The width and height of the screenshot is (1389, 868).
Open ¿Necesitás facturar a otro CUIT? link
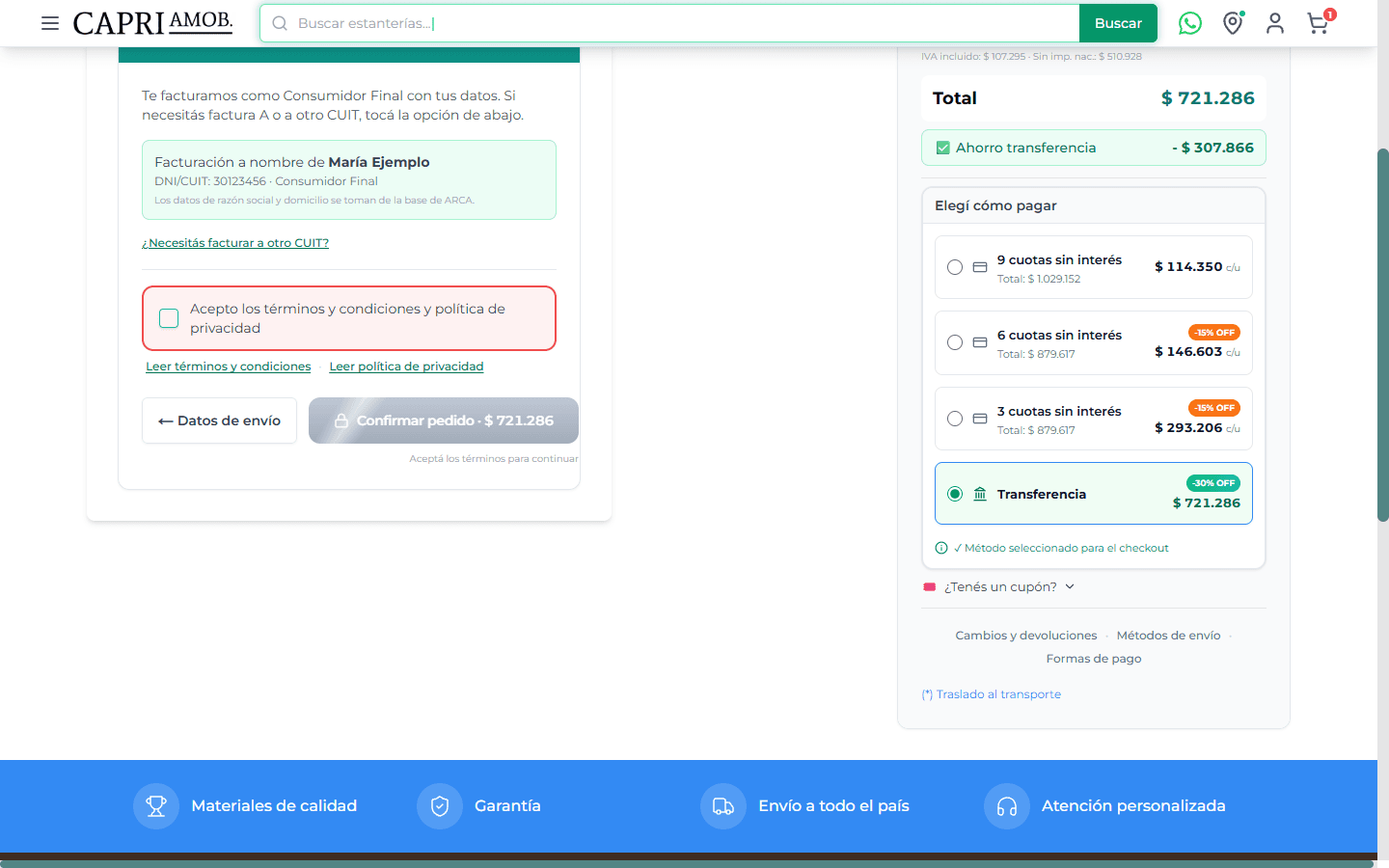235,243
